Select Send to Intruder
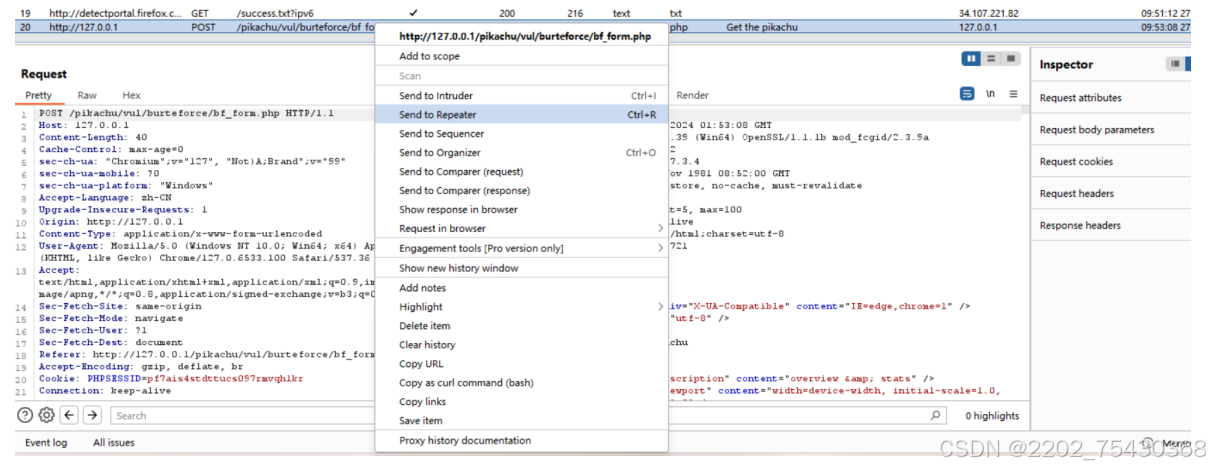This screenshot has width=1210, height=468. (x=521, y=96)
